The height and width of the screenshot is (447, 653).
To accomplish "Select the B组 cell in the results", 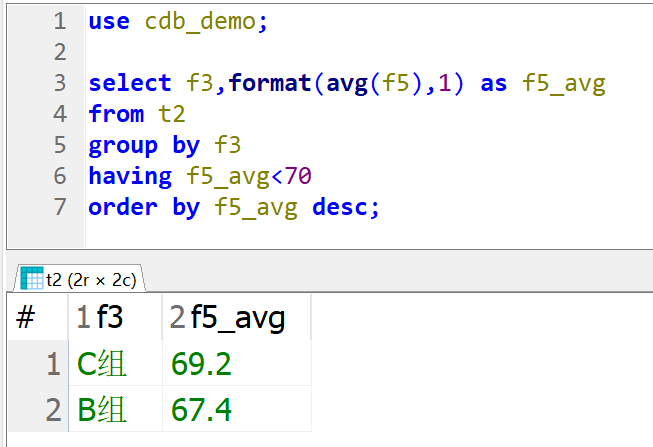I will coord(102,409).
